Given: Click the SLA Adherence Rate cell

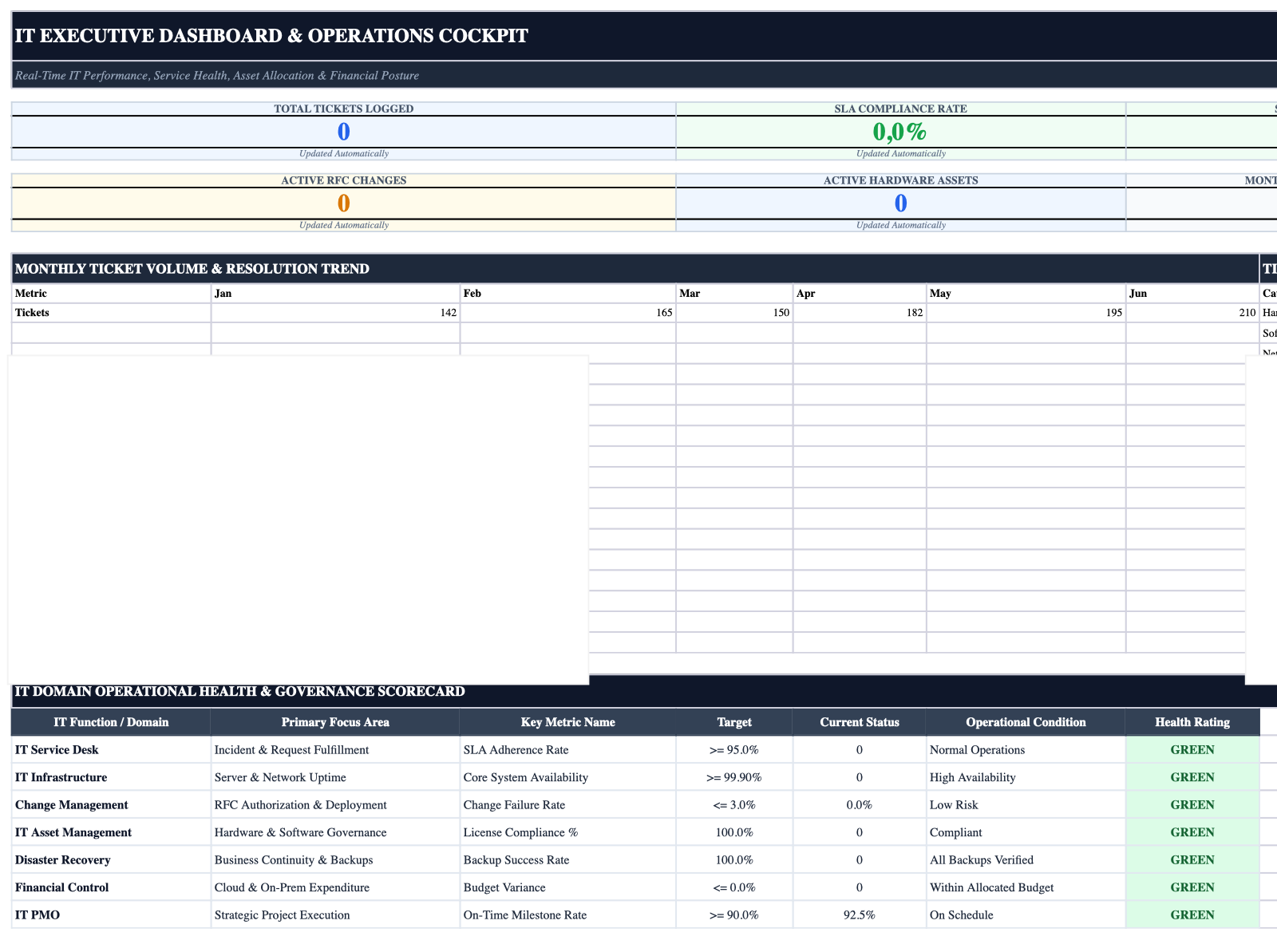Looking at the screenshot, I should pos(568,750).
